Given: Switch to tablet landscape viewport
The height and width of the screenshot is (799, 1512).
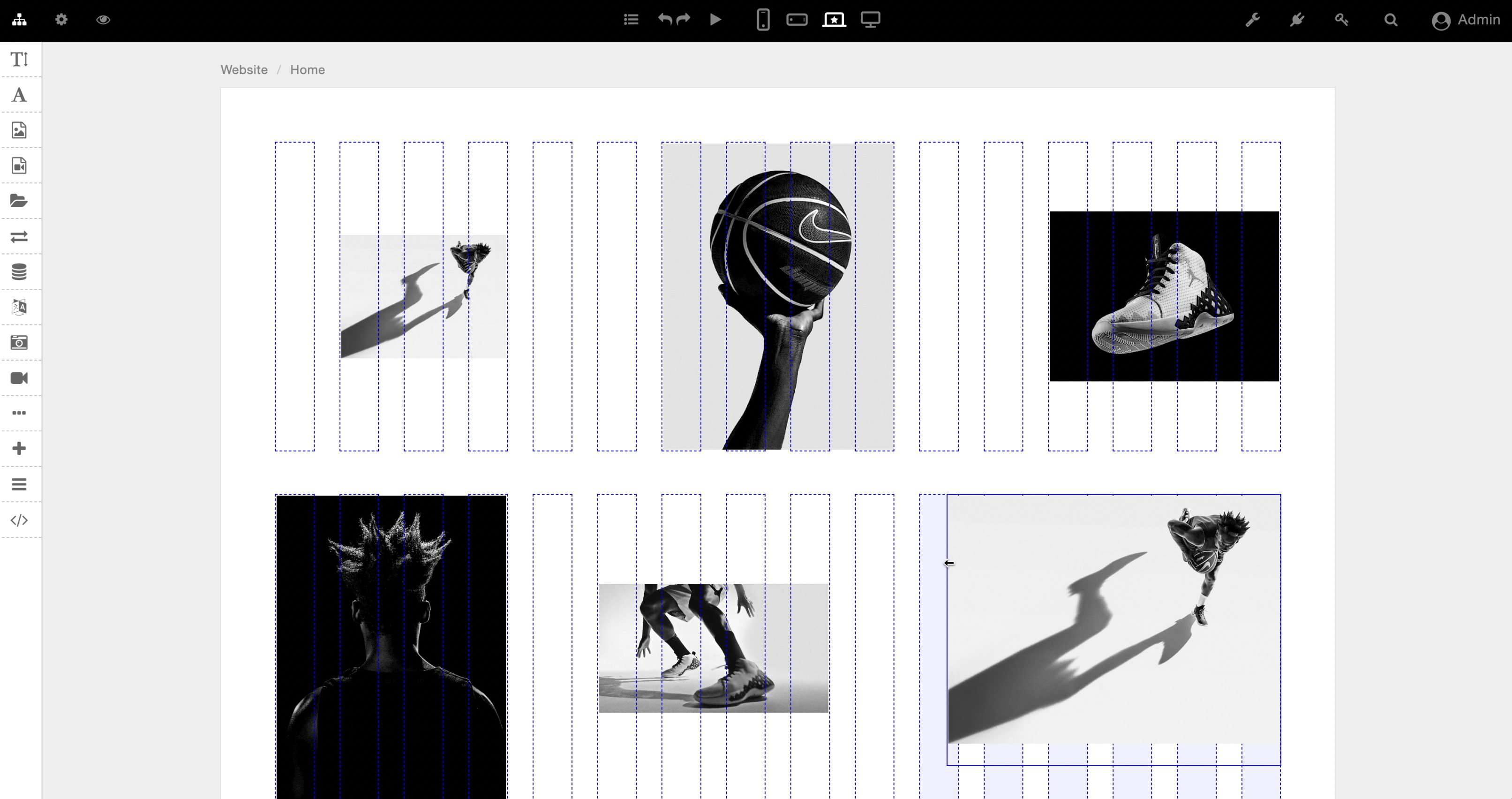Looking at the screenshot, I should pos(797,20).
